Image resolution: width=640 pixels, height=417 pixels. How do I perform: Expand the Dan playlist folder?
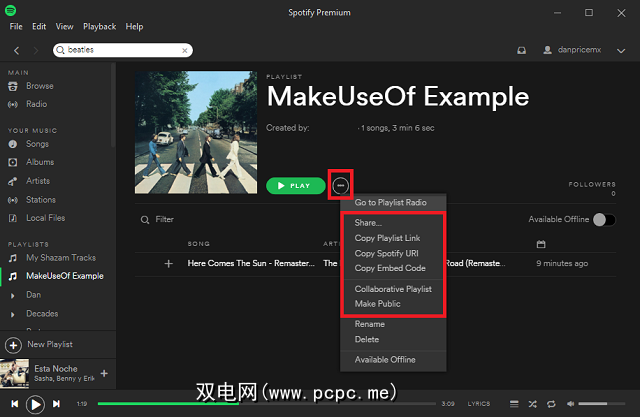[13, 296]
